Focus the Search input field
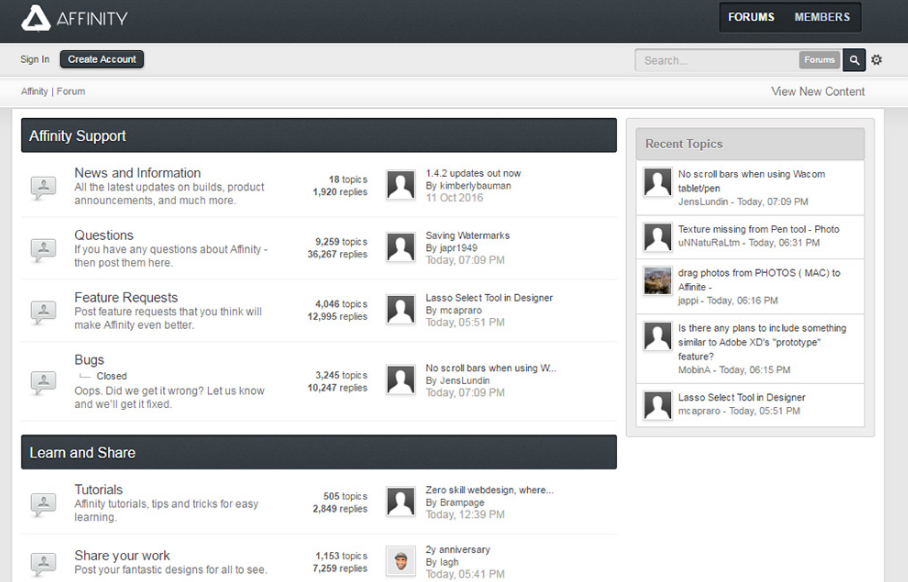 717,60
